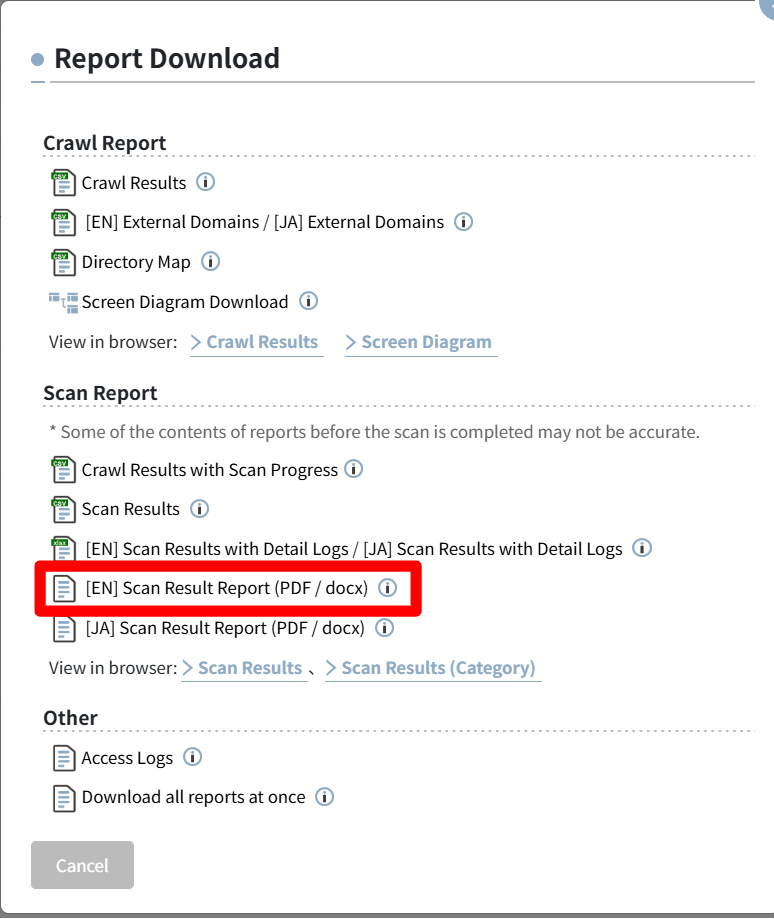View Crawl Results in browser
The height and width of the screenshot is (919, 774).
tap(257, 342)
